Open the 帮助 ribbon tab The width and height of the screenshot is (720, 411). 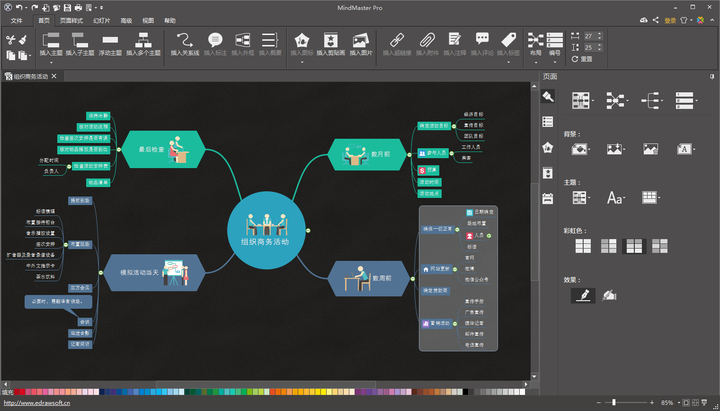[x=170, y=21]
